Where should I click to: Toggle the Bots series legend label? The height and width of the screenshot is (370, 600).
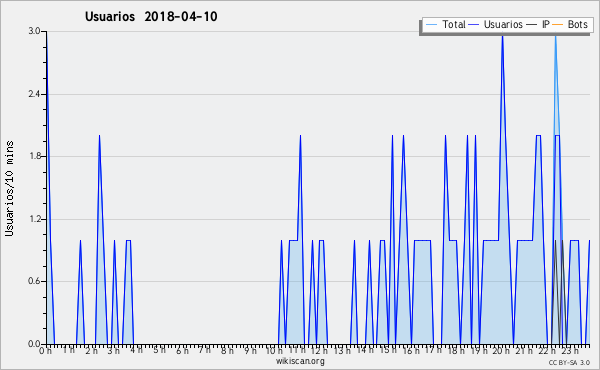(x=577, y=24)
